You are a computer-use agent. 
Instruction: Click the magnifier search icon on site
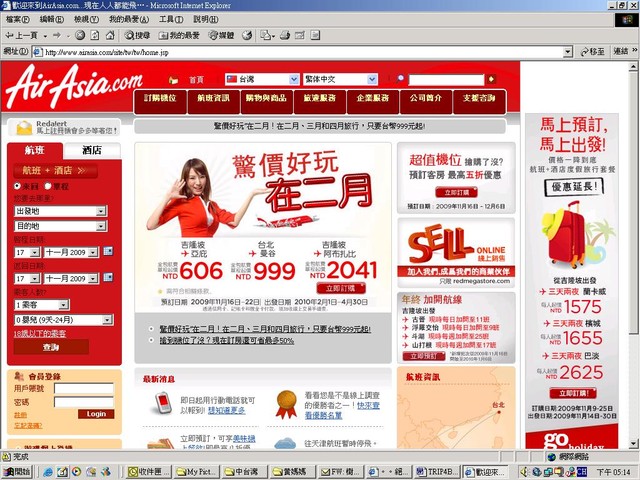(x=400, y=79)
